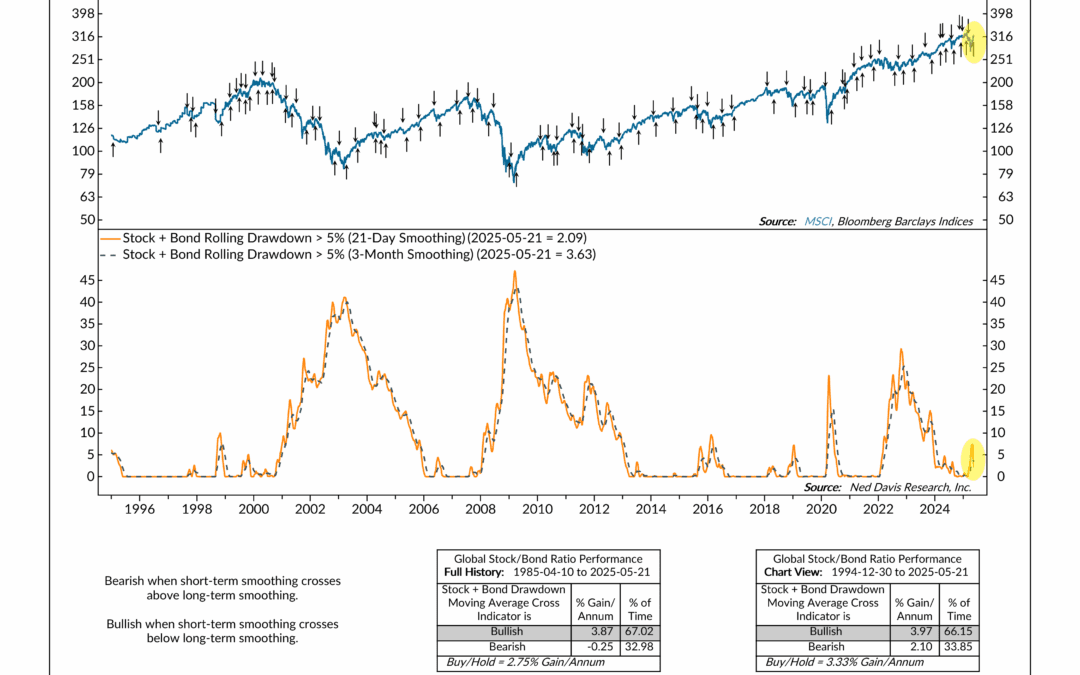This screenshot has width=1080, height=675.
Task: Click the yellow highlight on the drawdown chart
Action: tap(973, 458)
